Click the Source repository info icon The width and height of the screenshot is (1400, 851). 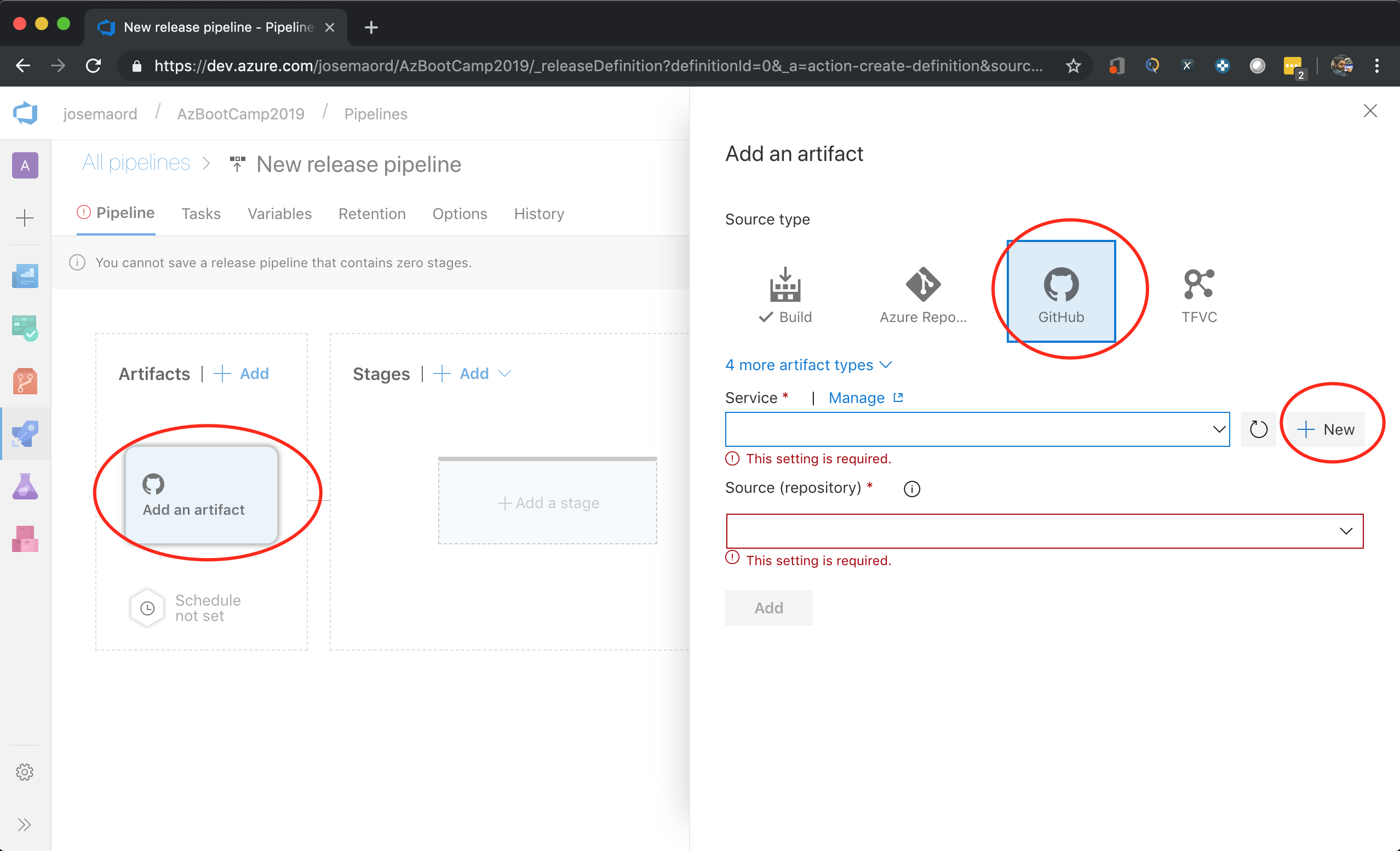911,489
